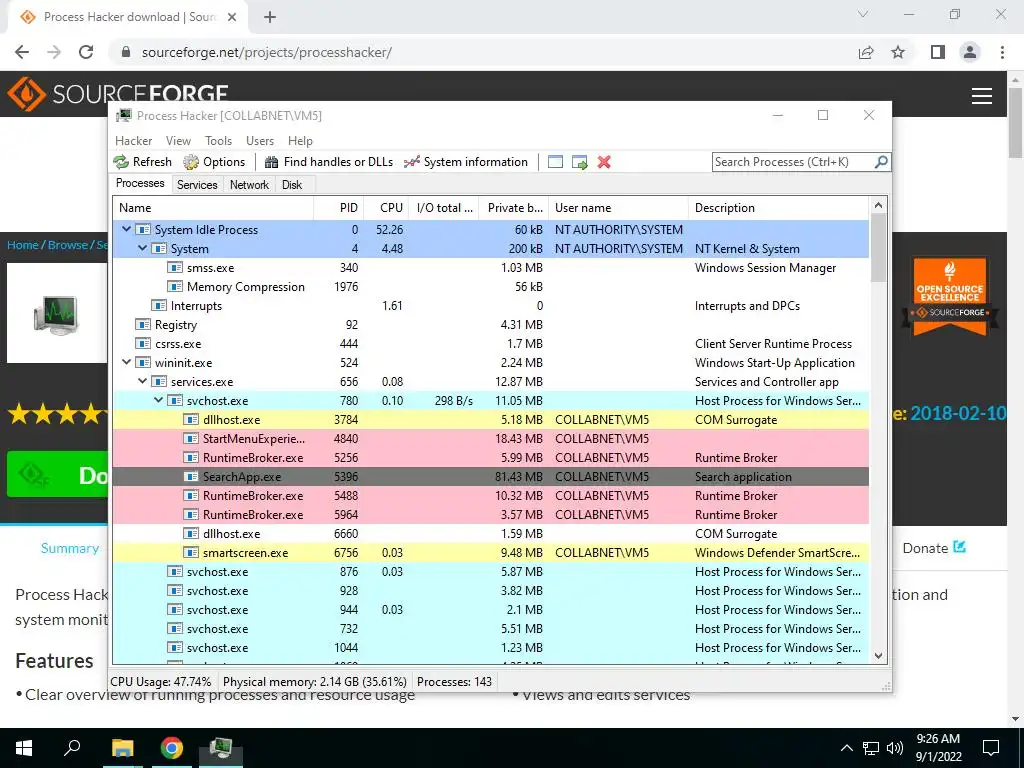
Task: Open the Help menu
Action: pyautogui.click(x=300, y=141)
